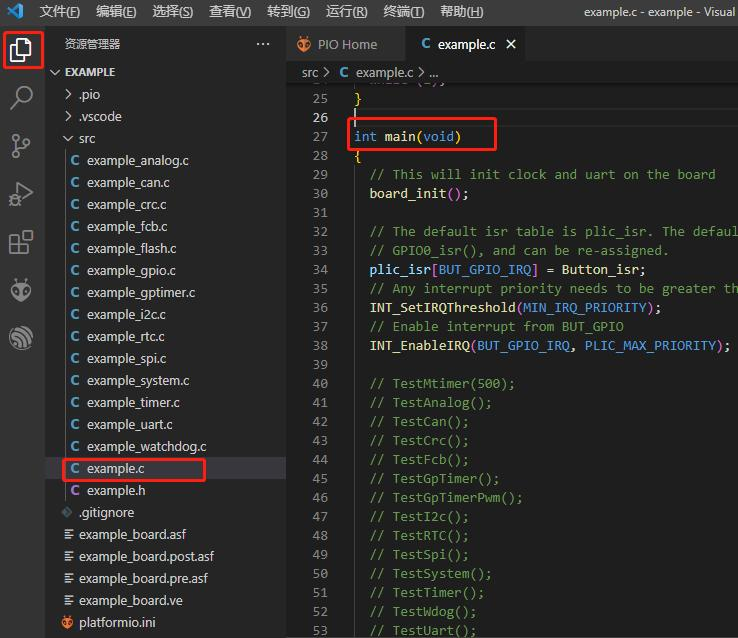Open the 编辑(E) menu
The width and height of the screenshot is (738, 638).
pyautogui.click(x=116, y=11)
